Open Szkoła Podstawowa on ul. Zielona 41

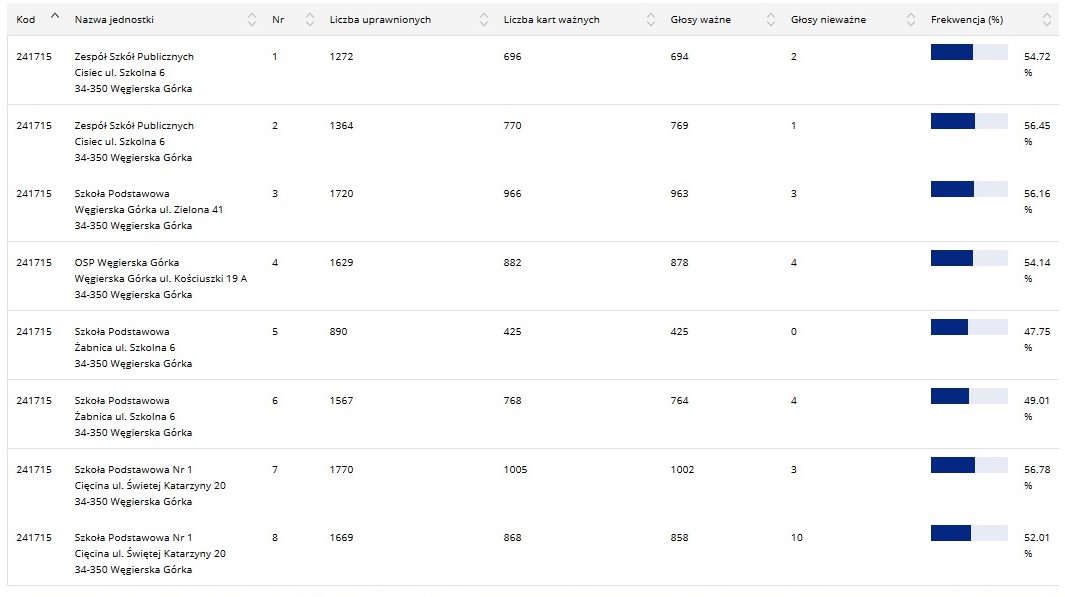(122, 194)
